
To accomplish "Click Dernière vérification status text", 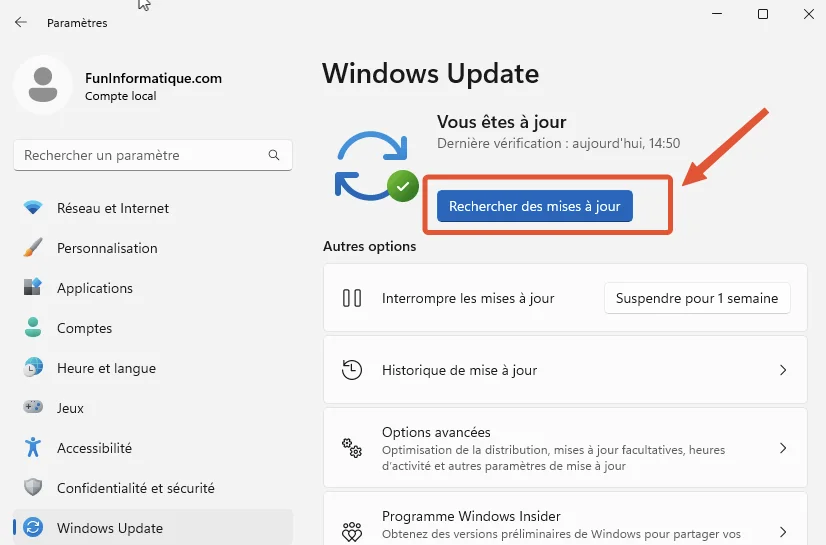I will tap(558, 143).
